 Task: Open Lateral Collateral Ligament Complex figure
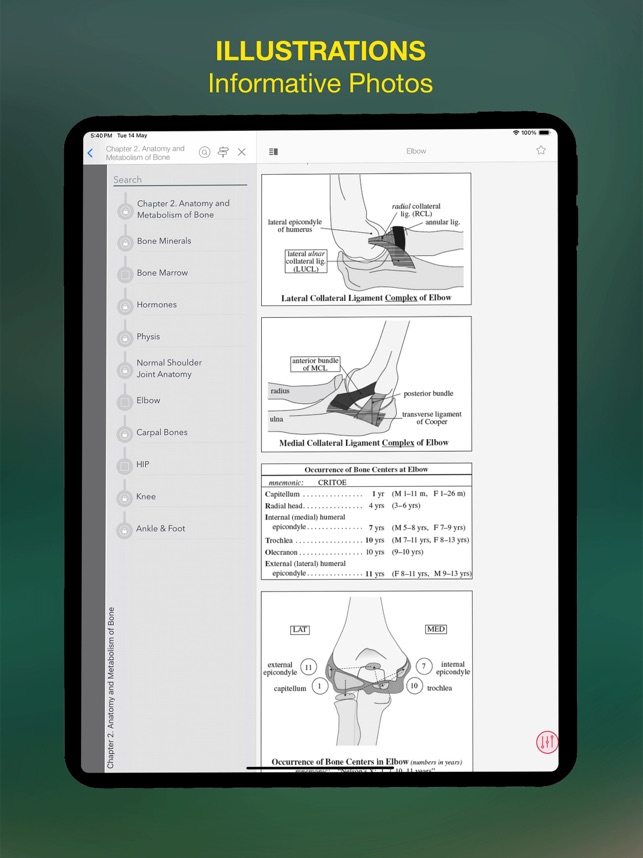[366, 239]
